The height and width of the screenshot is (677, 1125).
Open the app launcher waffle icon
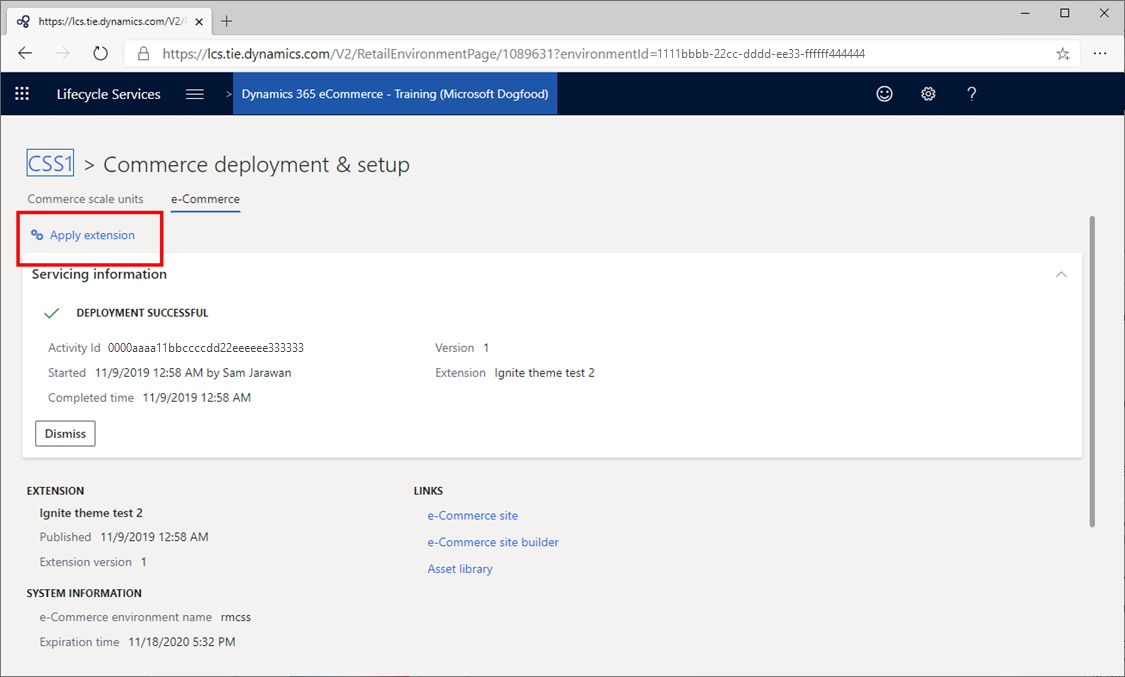pyautogui.click(x=21, y=93)
